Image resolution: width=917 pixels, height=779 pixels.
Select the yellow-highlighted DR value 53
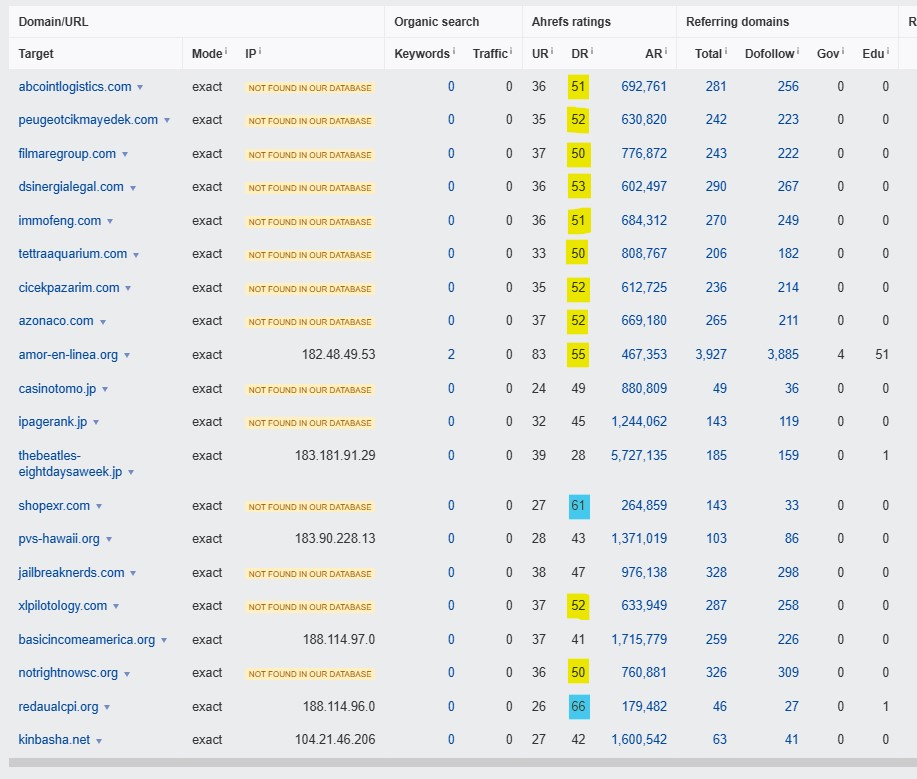coord(578,187)
